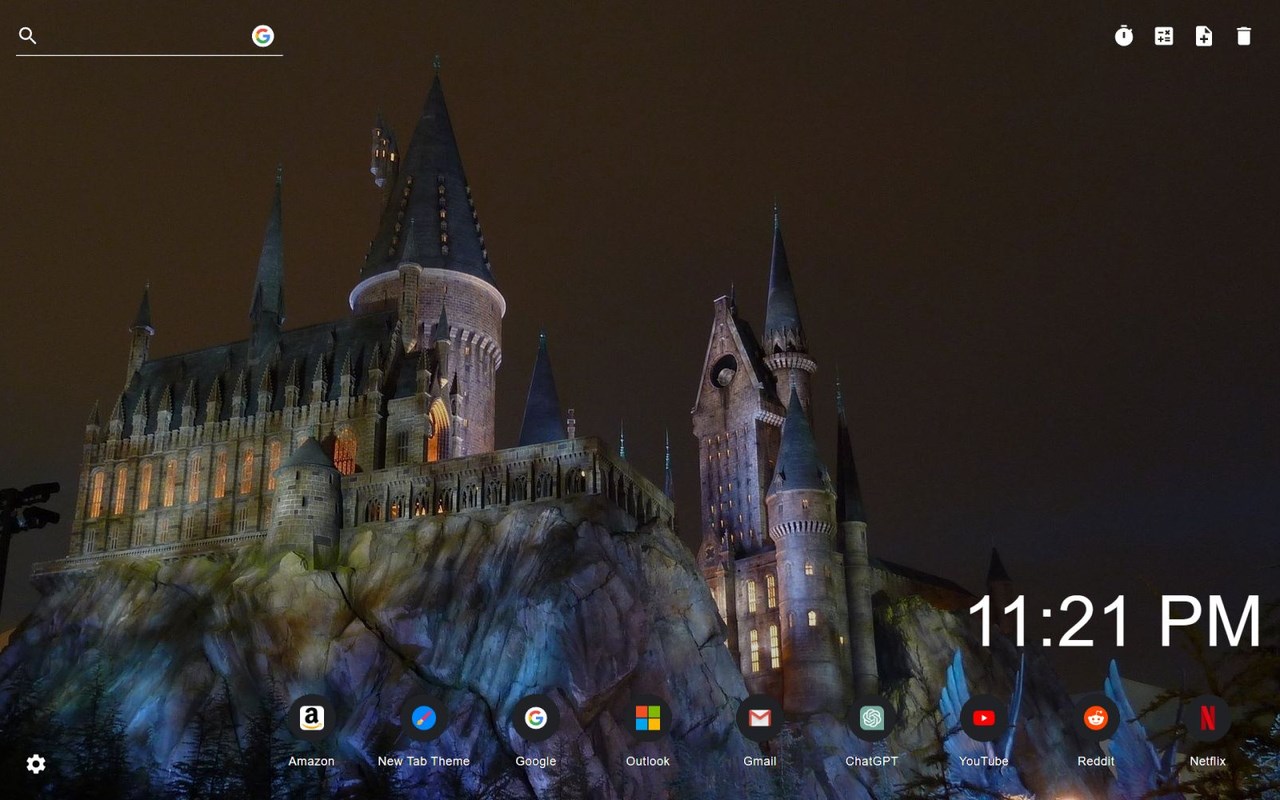This screenshot has width=1280, height=800.
Task: Click the ChatGPT text label
Action: 872,761
